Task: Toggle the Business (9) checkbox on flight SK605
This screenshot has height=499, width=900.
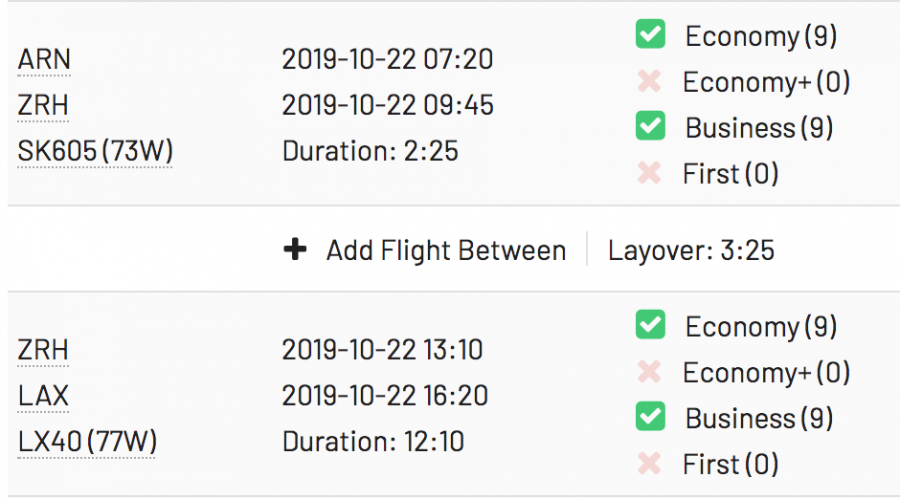Action: click(x=651, y=128)
